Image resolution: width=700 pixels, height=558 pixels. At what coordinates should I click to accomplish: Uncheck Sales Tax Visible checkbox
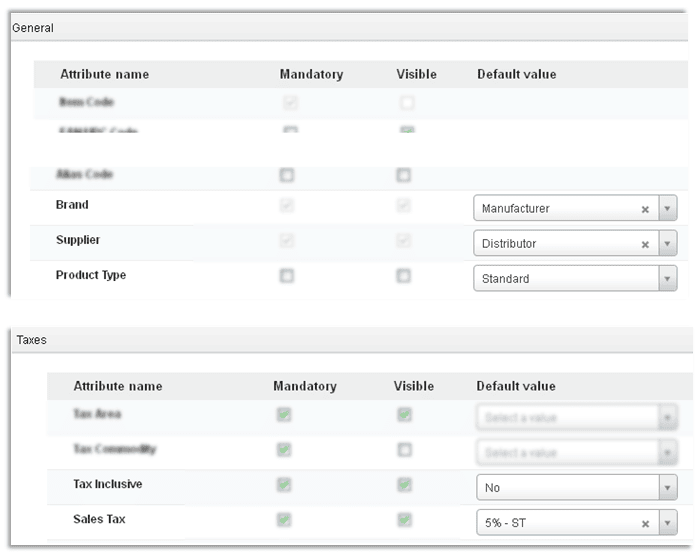(x=404, y=520)
